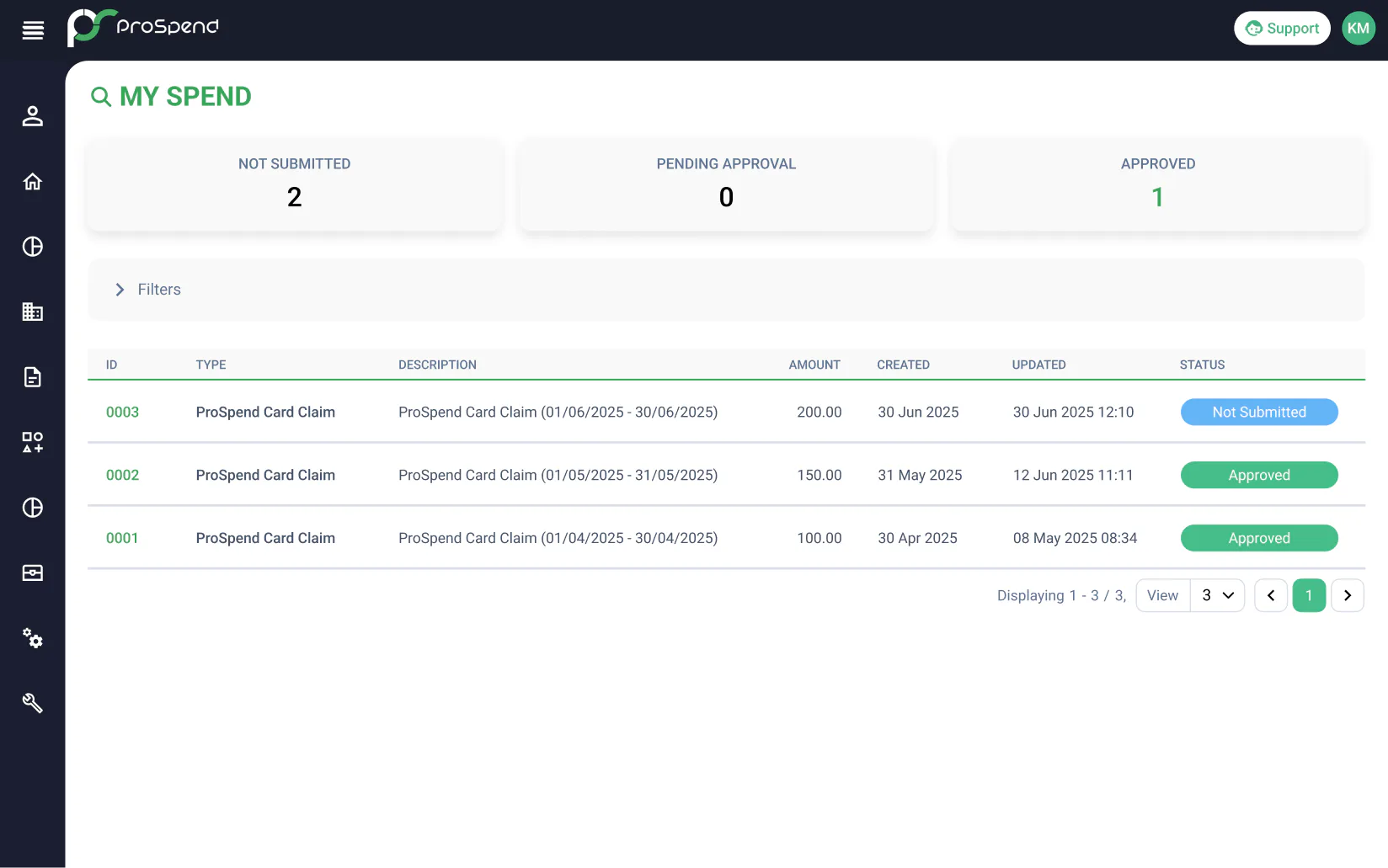1388x868 pixels.
Task: Sort by the DESCRIPTION column header
Action: 437,365
